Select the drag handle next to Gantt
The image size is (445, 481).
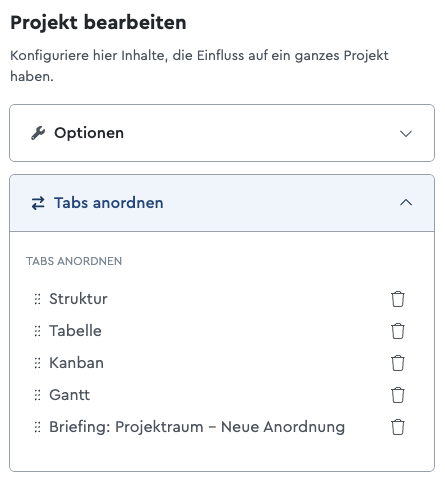pyautogui.click(x=37, y=395)
